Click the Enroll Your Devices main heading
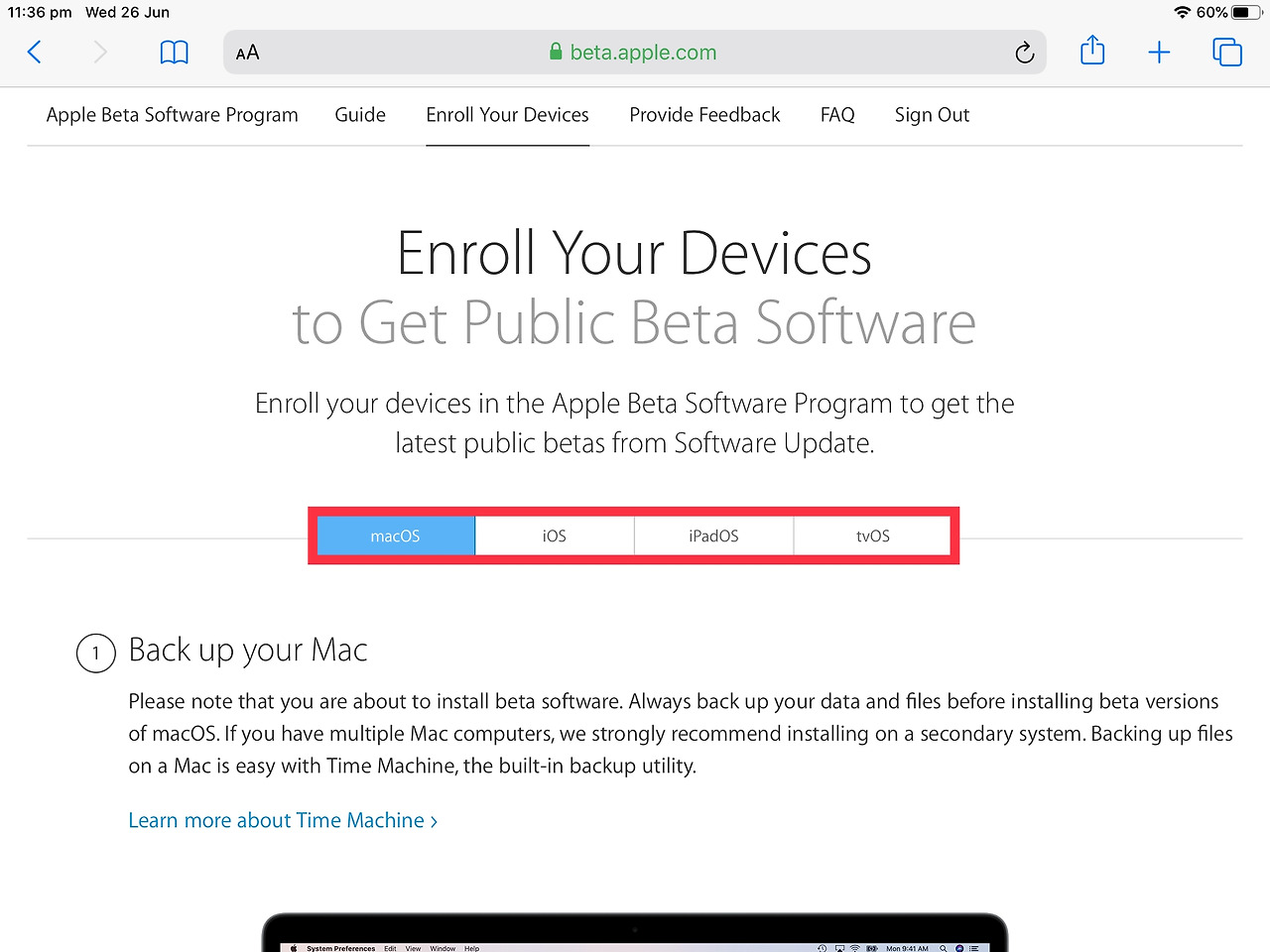Screen dimensions: 1270x952 click(635, 253)
